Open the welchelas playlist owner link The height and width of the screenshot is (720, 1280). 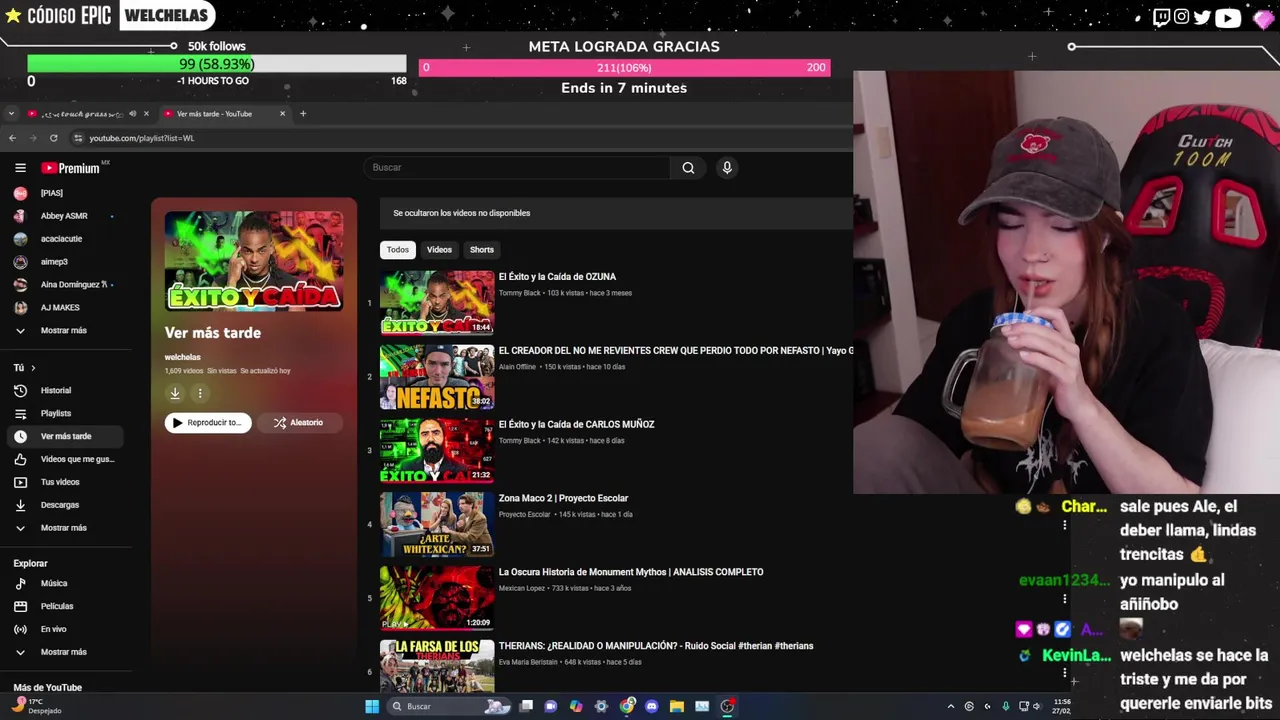click(x=182, y=357)
